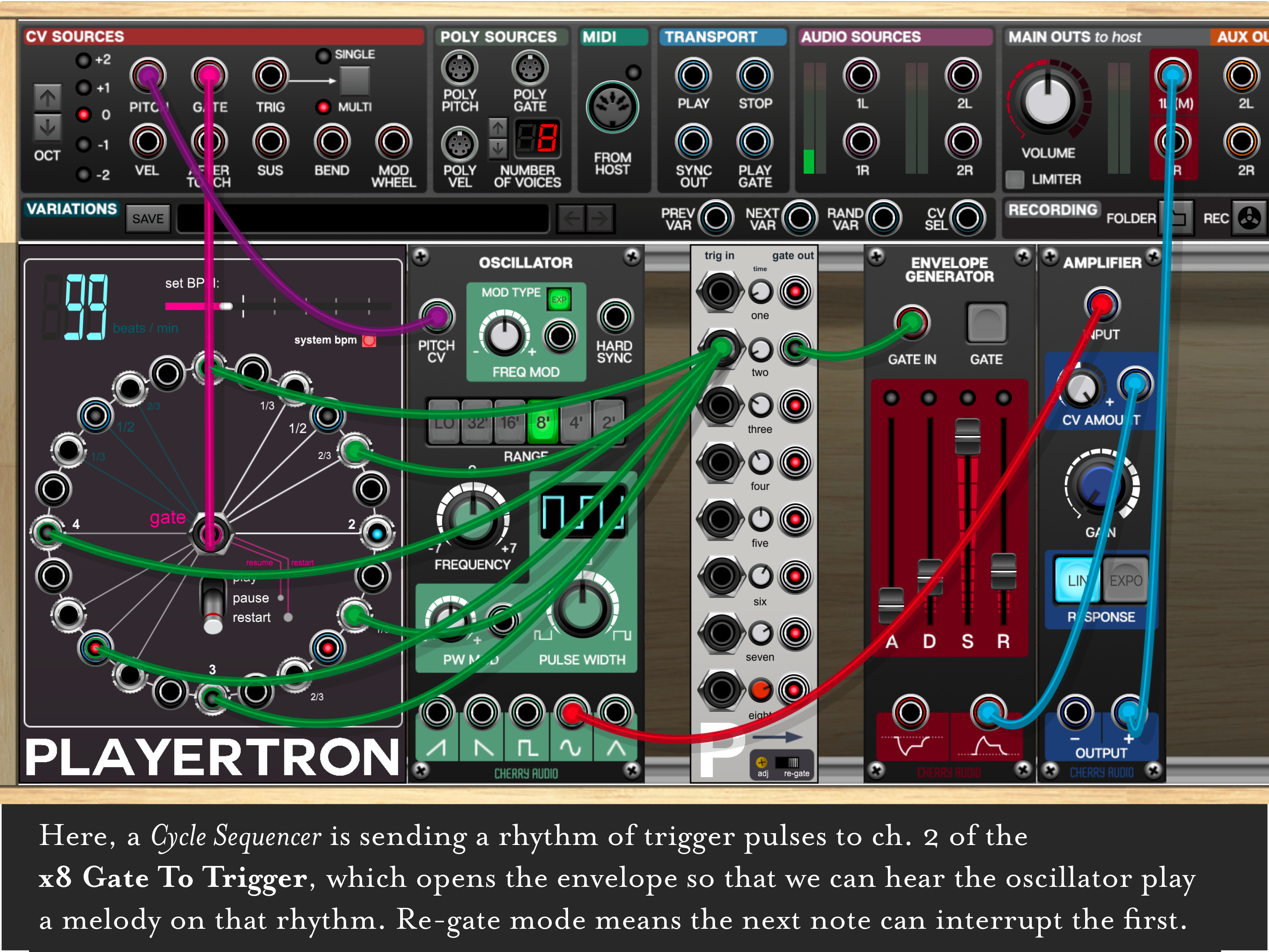Screen dimensions: 1269x952
Task: Click the previous variation arrow button
Action: (x=571, y=218)
